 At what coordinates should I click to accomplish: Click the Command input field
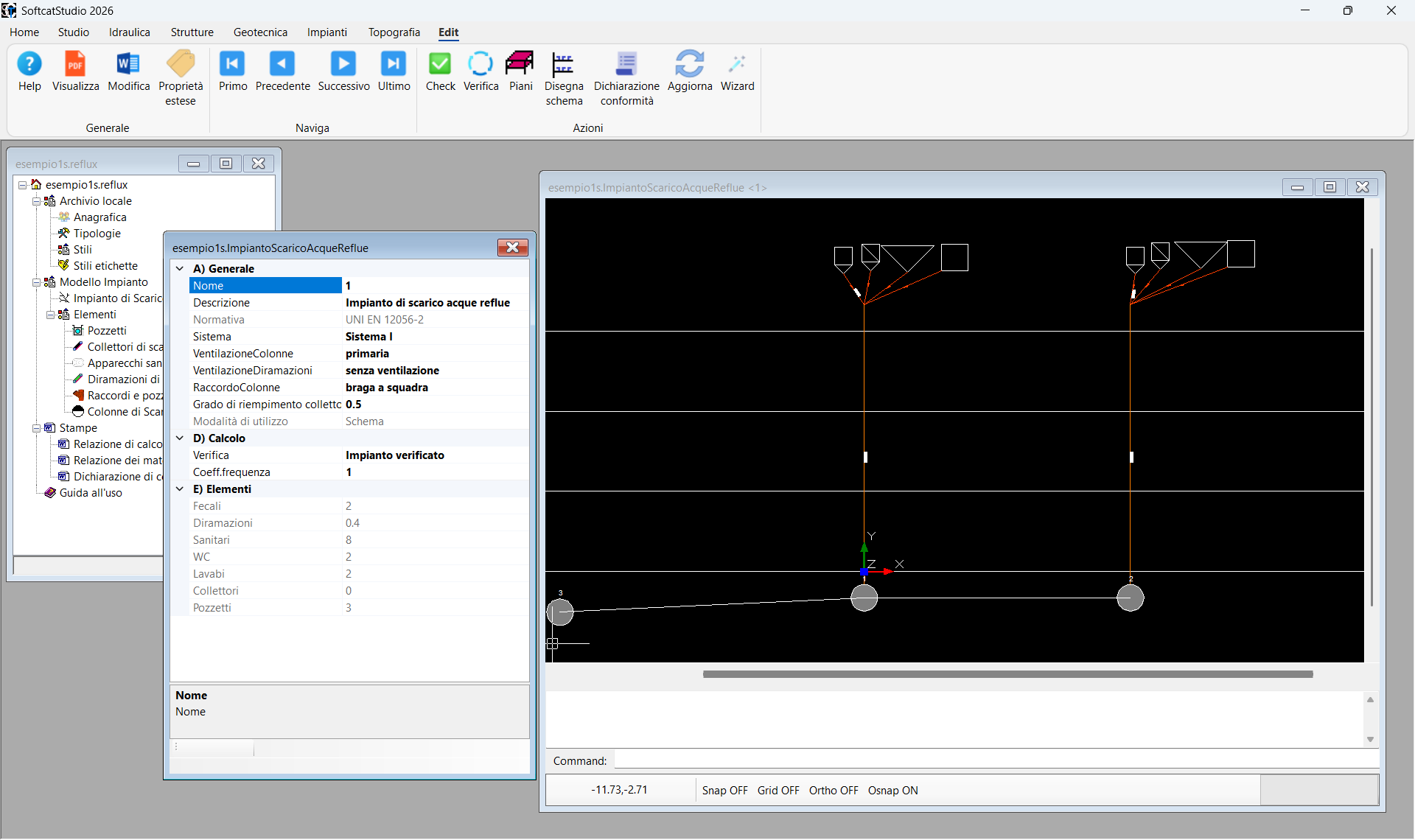[996, 760]
